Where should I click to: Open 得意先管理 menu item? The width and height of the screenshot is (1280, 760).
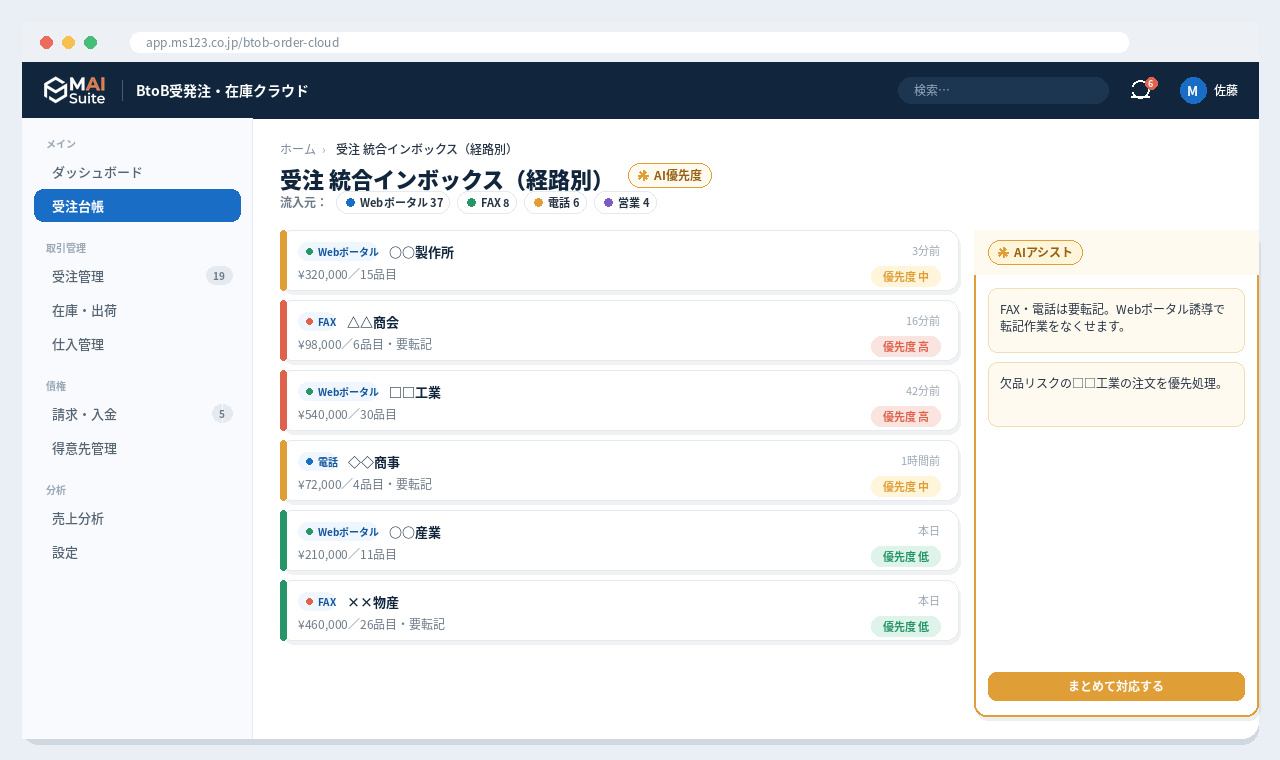click(137, 448)
